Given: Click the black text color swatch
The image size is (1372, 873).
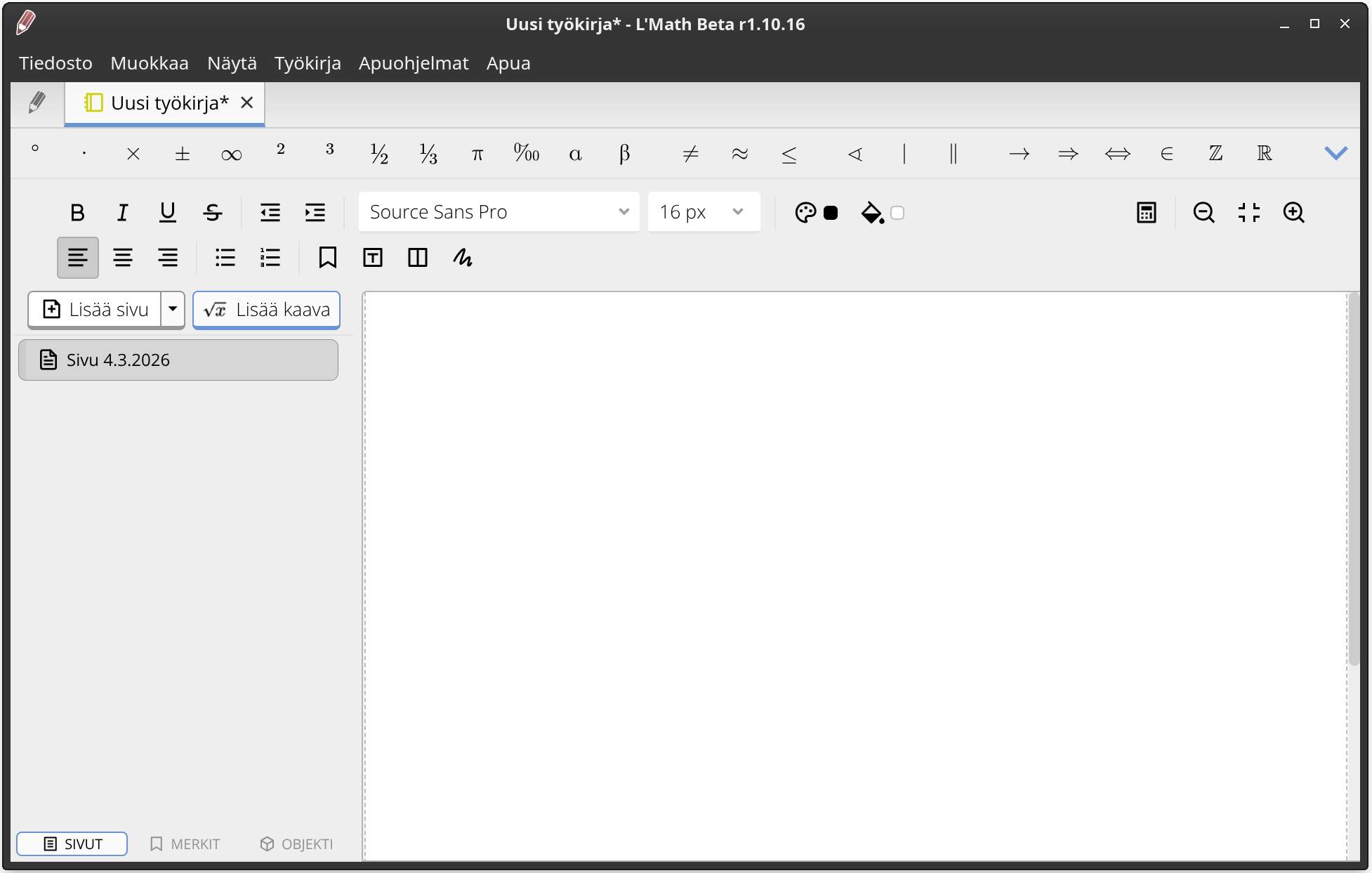Looking at the screenshot, I should coord(831,213).
